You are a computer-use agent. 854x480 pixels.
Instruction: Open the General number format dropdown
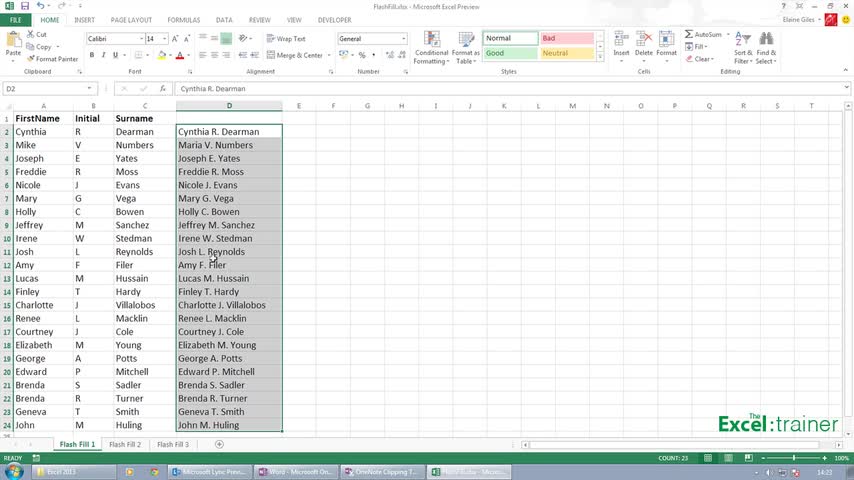point(404,39)
